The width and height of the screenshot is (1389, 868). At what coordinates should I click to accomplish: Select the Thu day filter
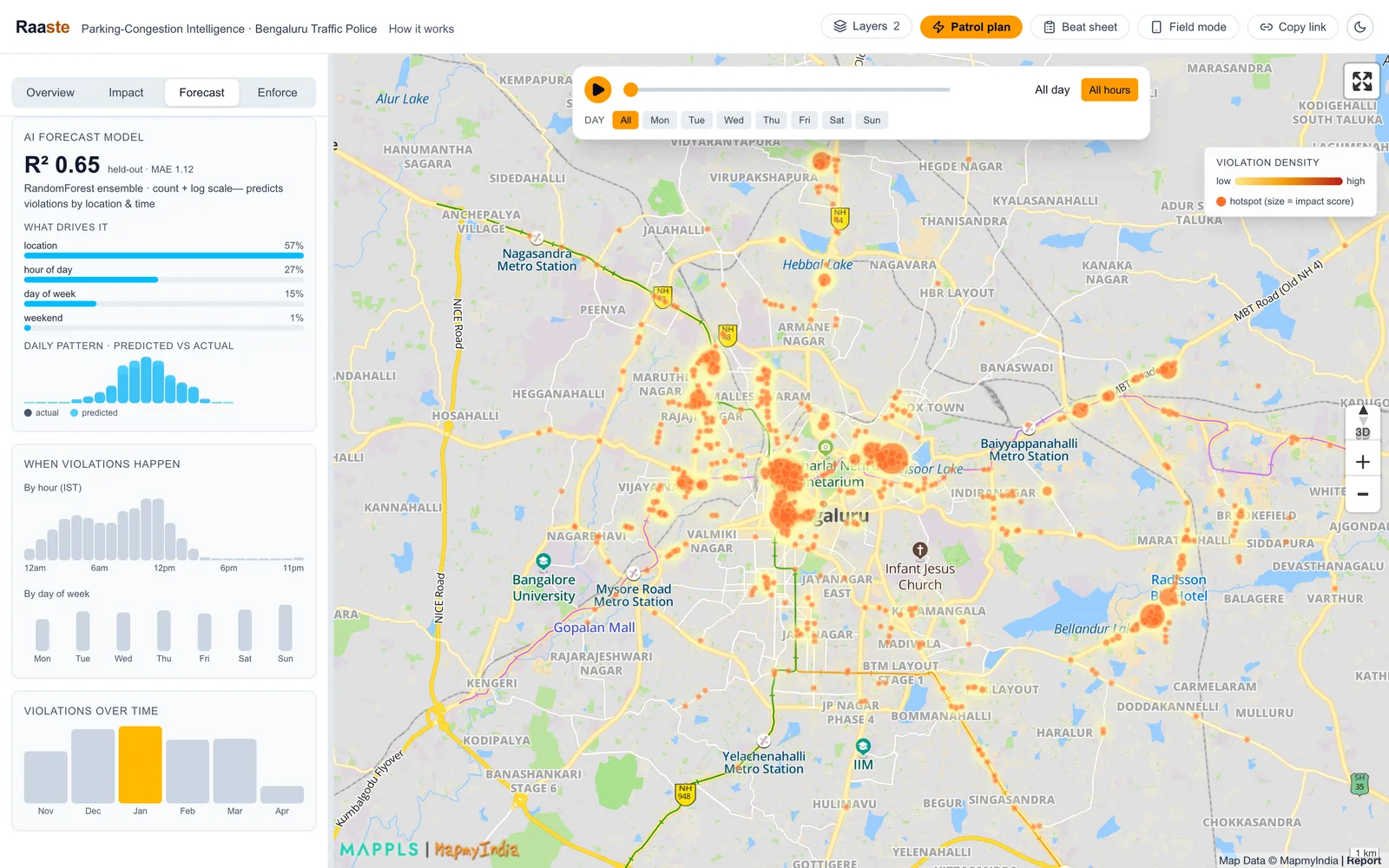(x=771, y=120)
